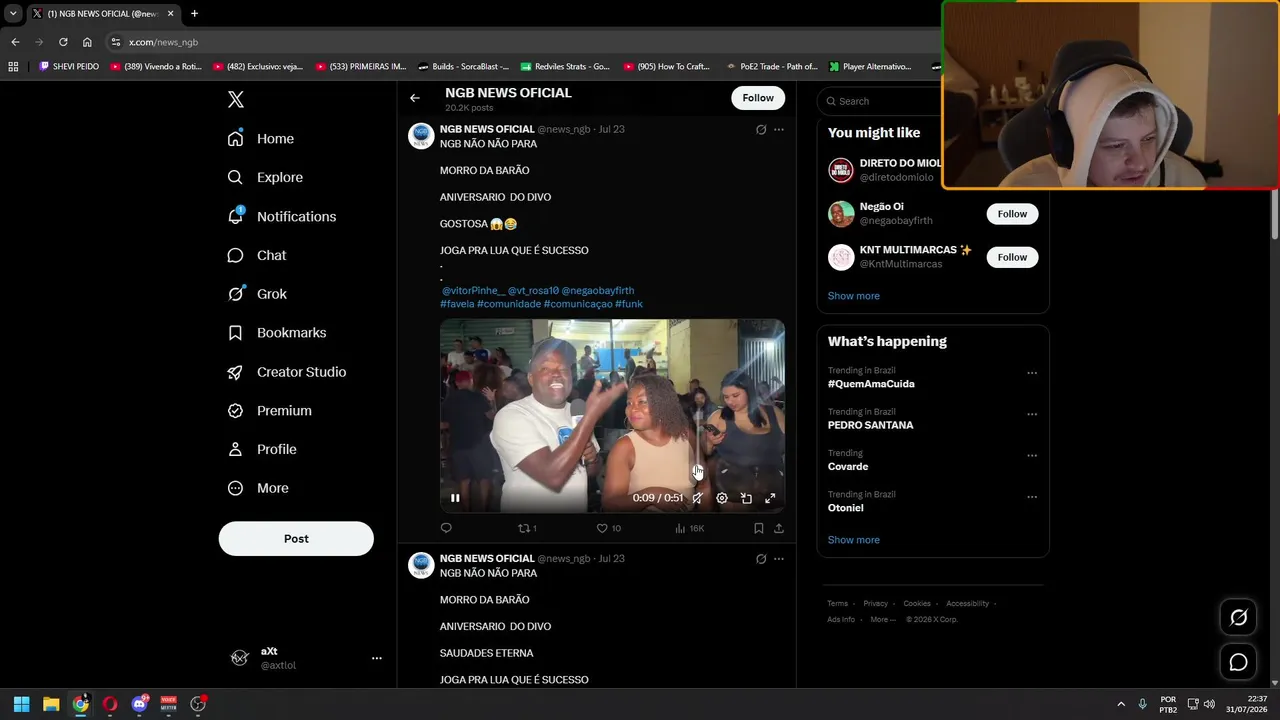Click the Grok icon on the first post
Viewport: 1280px width, 720px height.
pyautogui.click(x=761, y=130)
